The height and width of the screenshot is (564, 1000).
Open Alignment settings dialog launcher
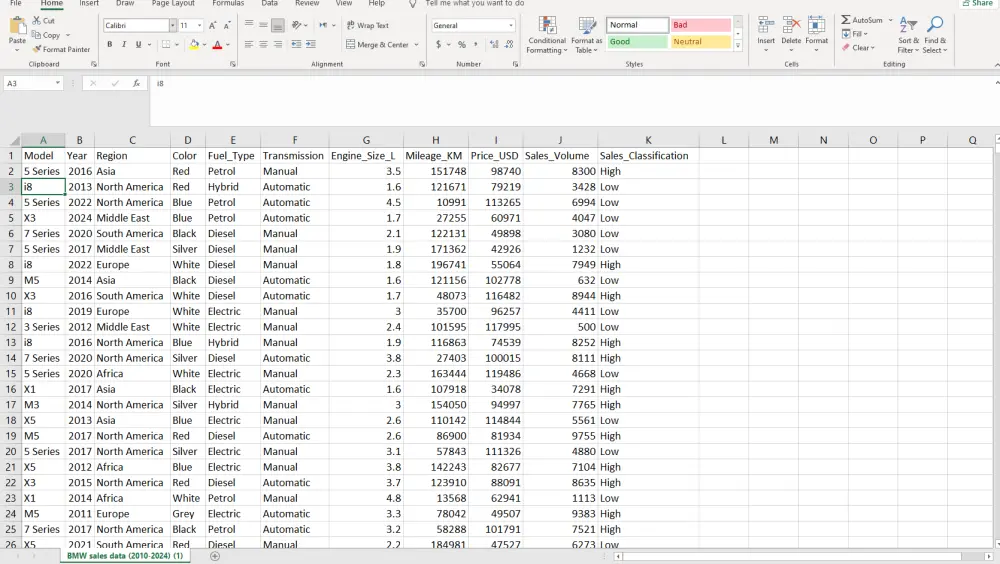[422, 64]
